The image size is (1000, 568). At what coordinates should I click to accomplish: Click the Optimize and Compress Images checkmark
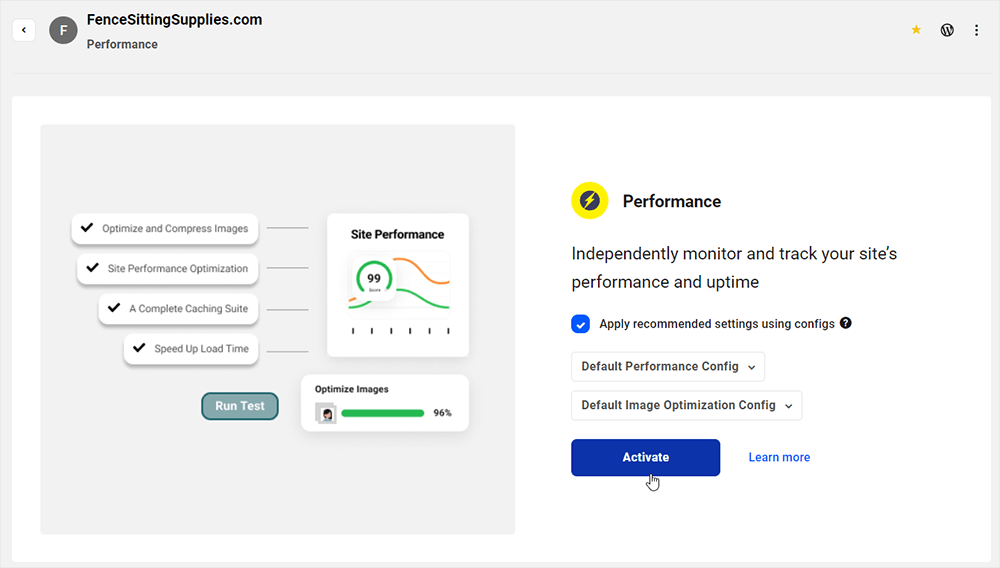pos(87,228)
